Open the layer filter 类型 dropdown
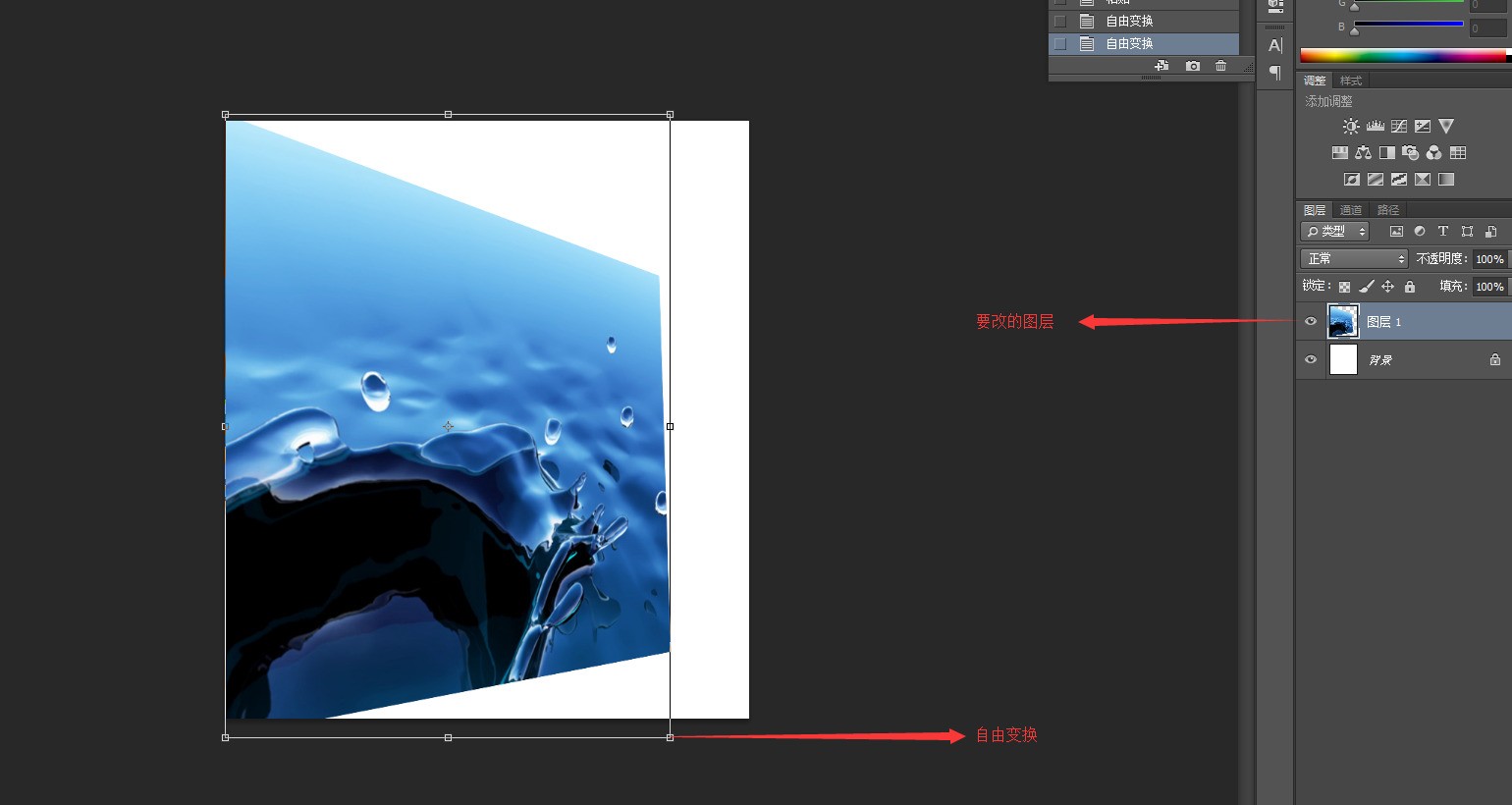Viewport: 1512px width, 805px height. pyautogui.click(x=1334, y=232)
